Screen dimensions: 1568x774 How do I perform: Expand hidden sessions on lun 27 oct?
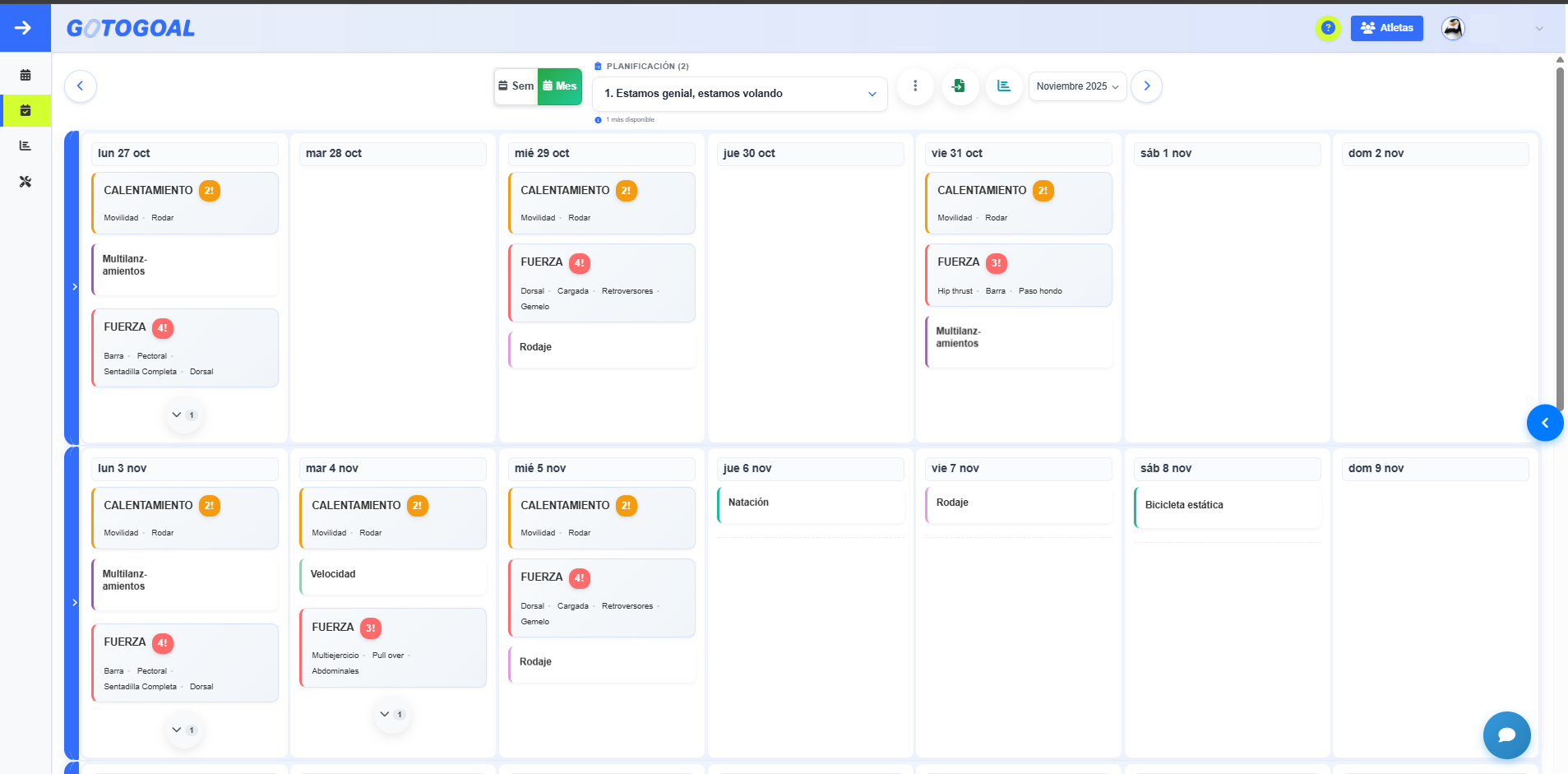(x=183, y=415)
